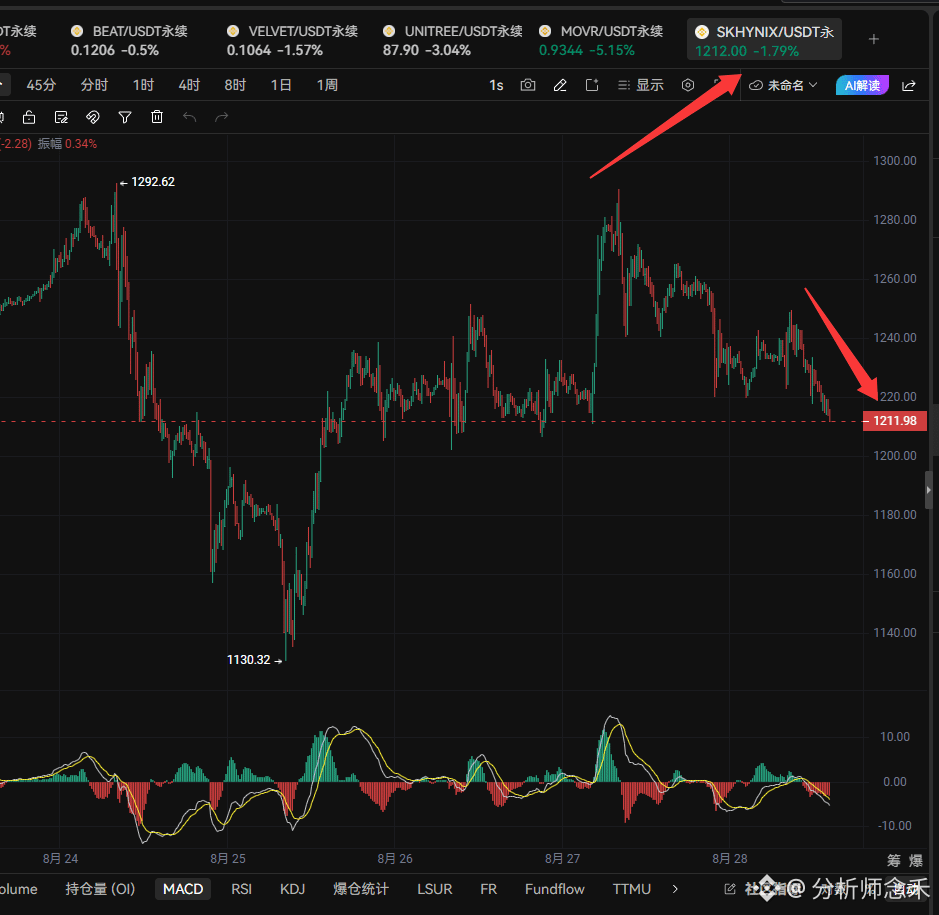Redo action arrow
939x915 pixels.
tap(222, 117)
